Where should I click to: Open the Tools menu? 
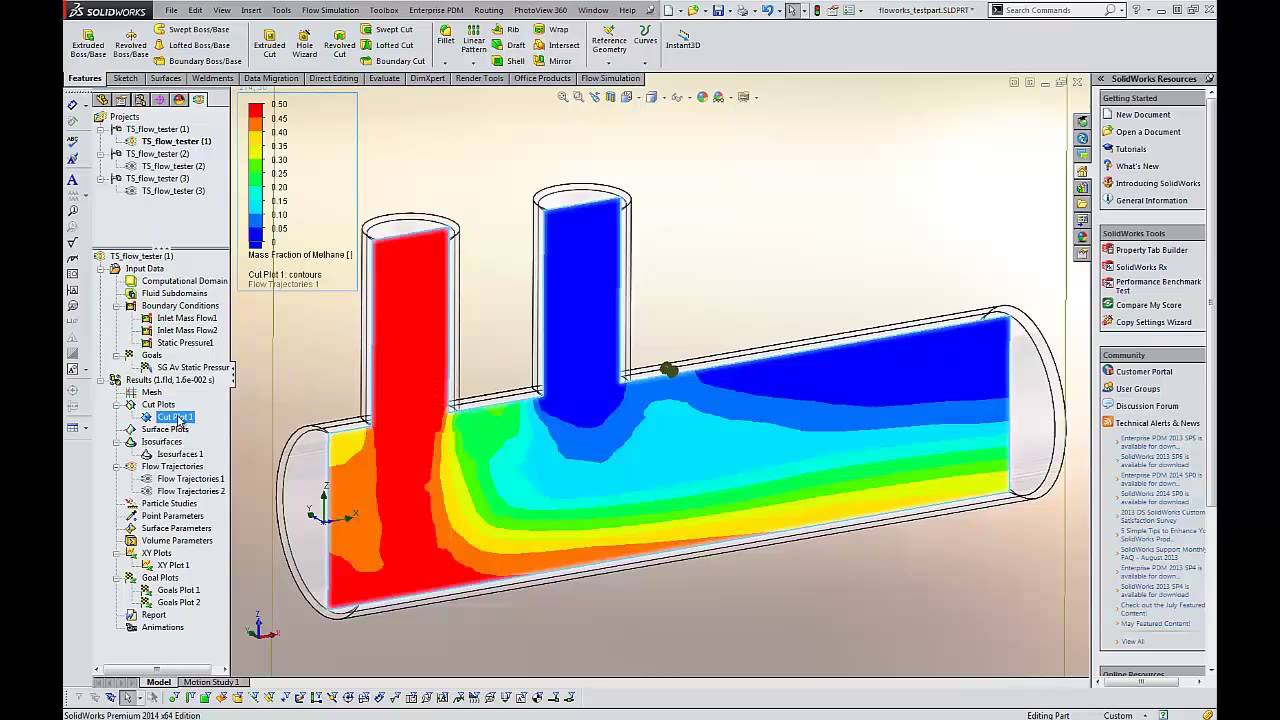[x=281, y=10]
